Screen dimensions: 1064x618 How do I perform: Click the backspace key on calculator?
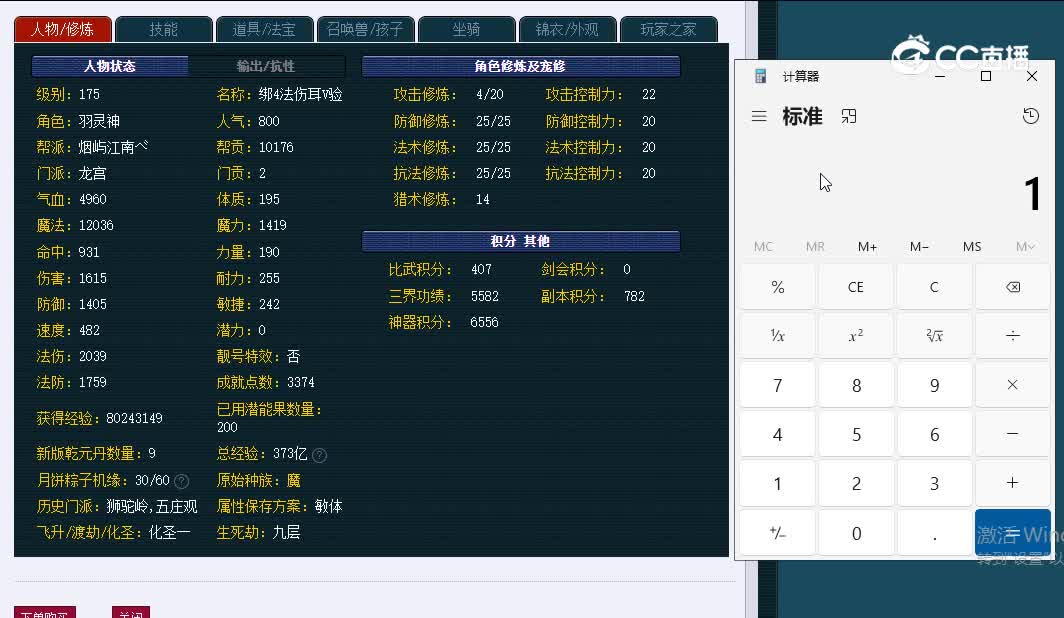1012,287
